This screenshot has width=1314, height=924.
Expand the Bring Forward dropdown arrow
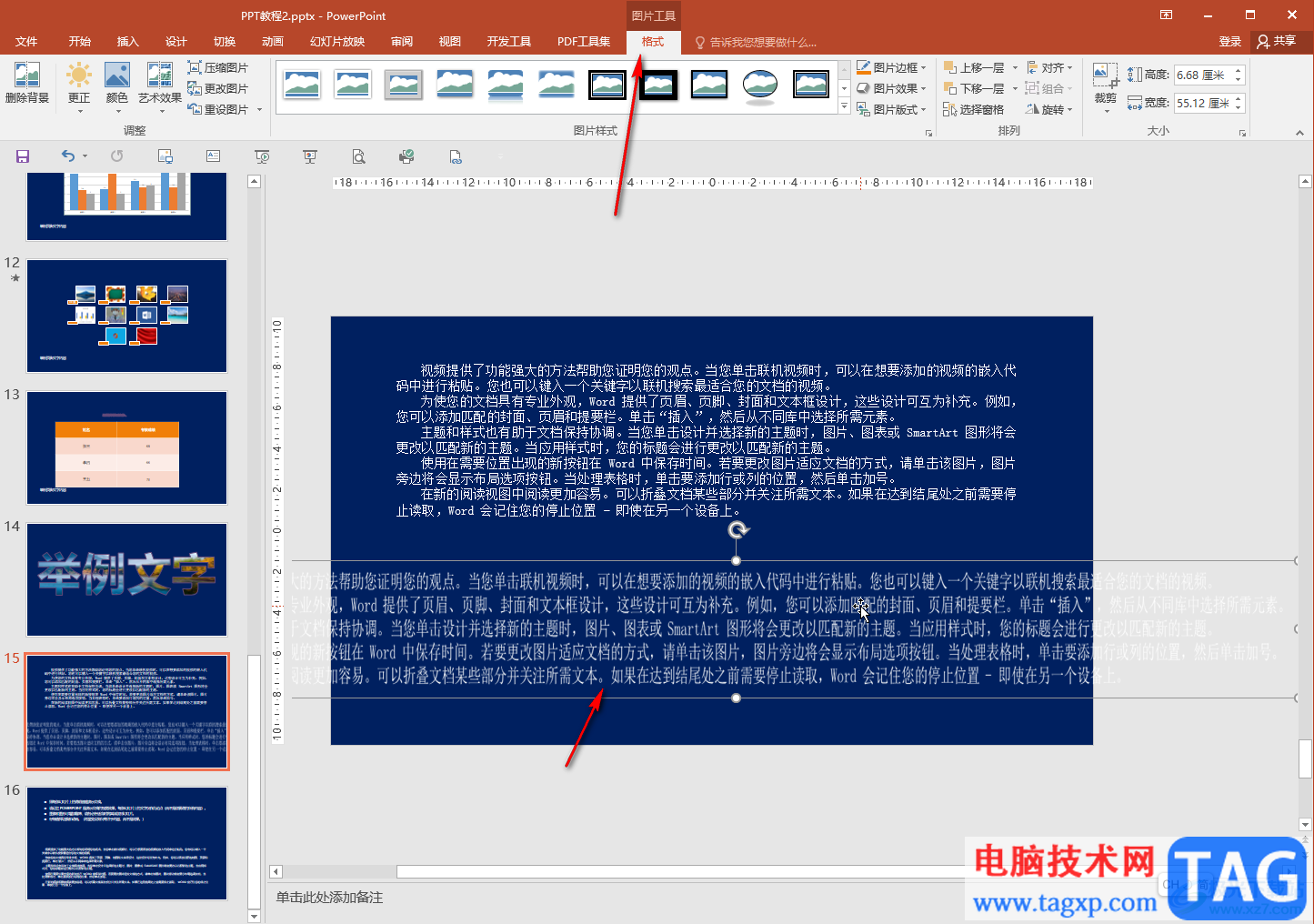click(x=1015, y=68)
